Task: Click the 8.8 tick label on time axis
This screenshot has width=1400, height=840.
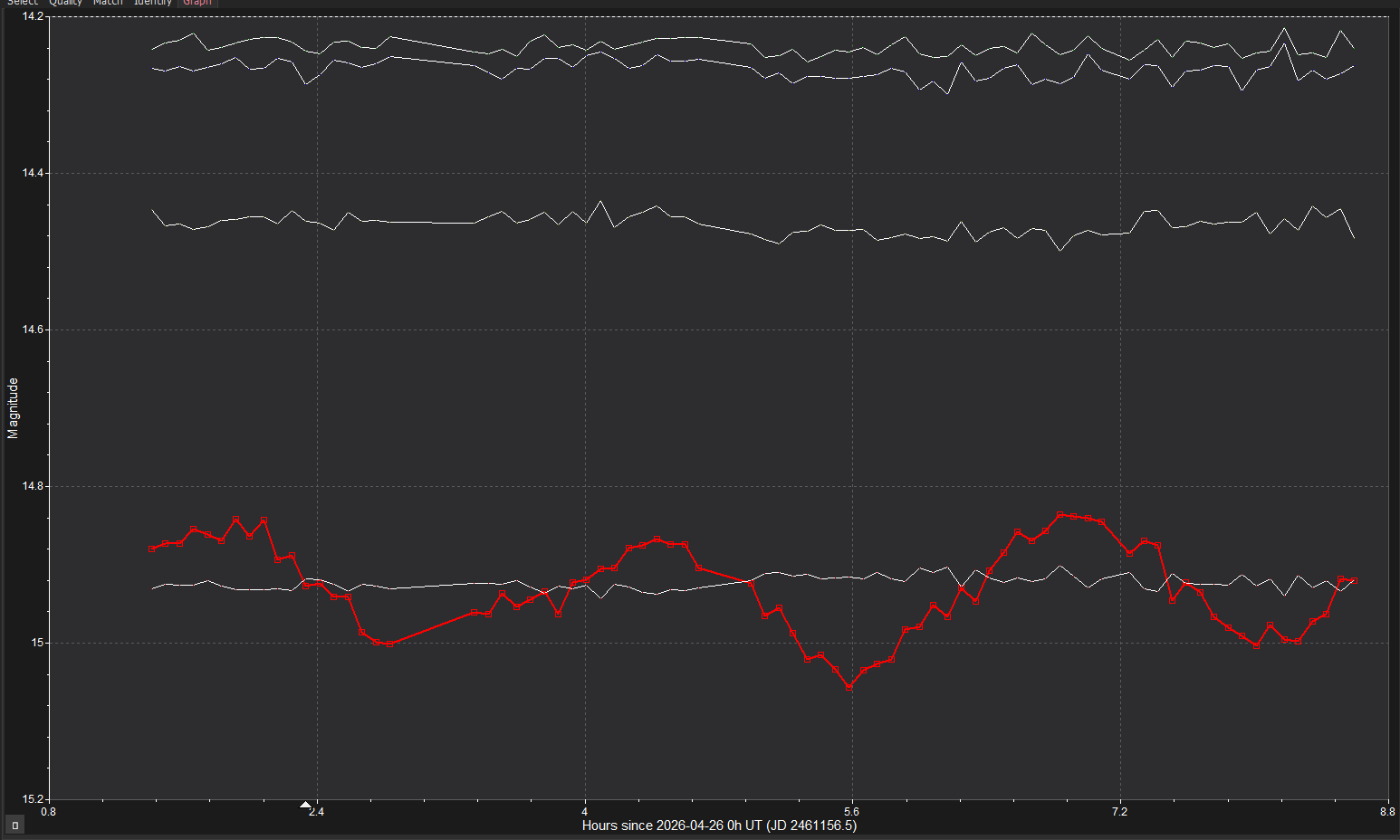Action: point(1387,812)
